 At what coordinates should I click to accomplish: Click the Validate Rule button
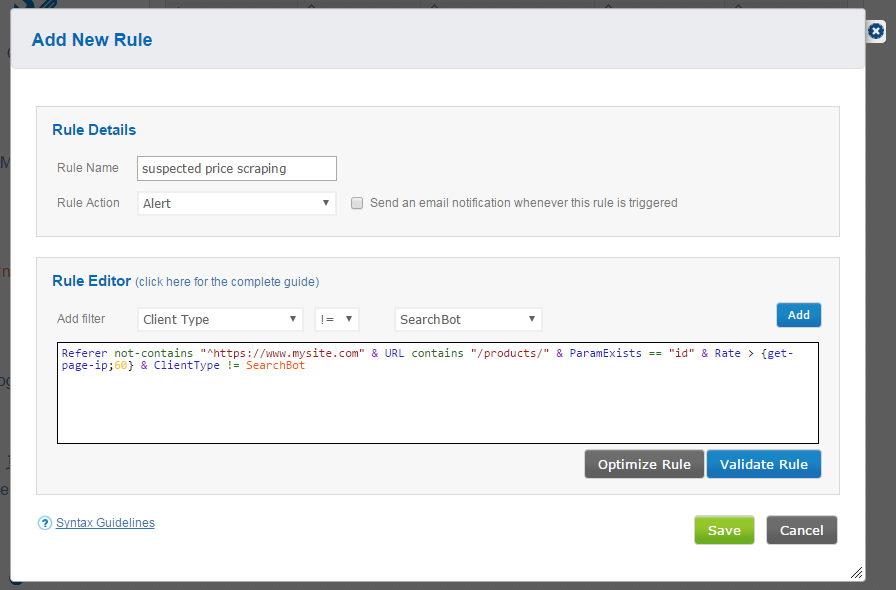(763, 464)
